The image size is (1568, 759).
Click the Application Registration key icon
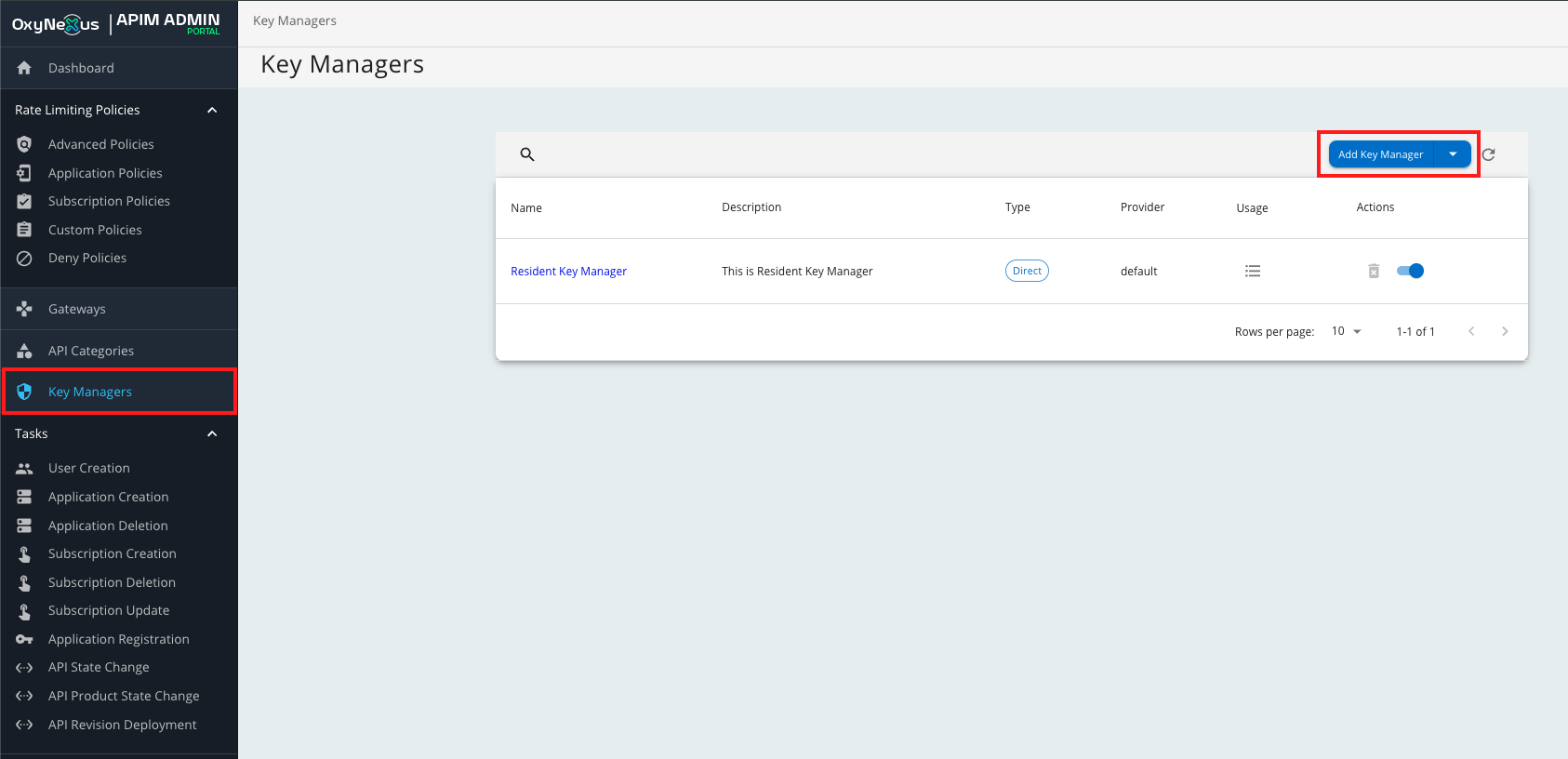point(24,639)
